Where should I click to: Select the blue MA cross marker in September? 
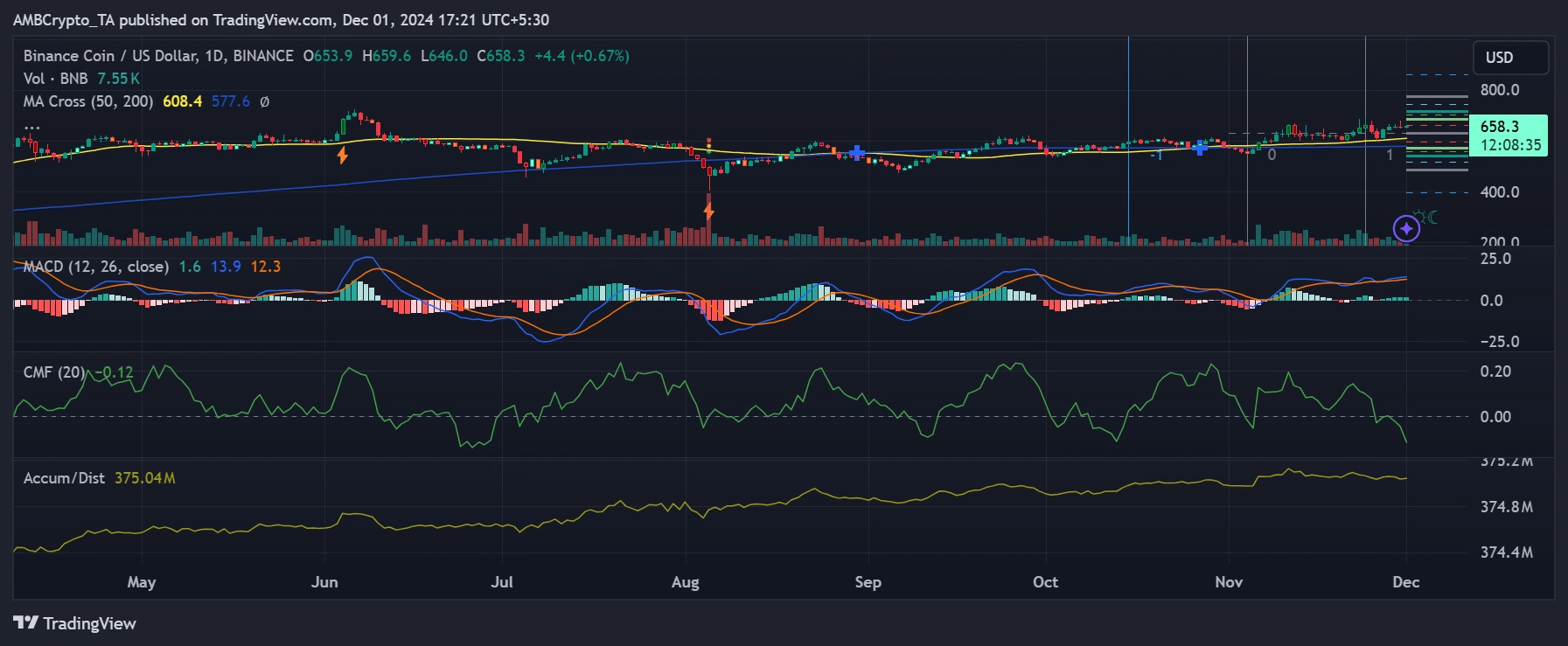pyautogui.click(x=857, y=153)
